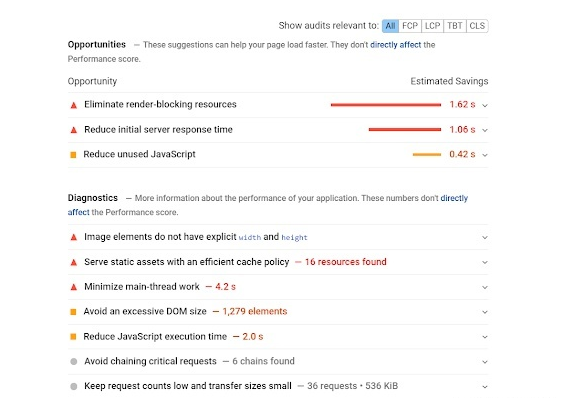Click gray circle icon beside Avoid chaining critical requests
Screen dimensions: 579x398
(73, 361)
